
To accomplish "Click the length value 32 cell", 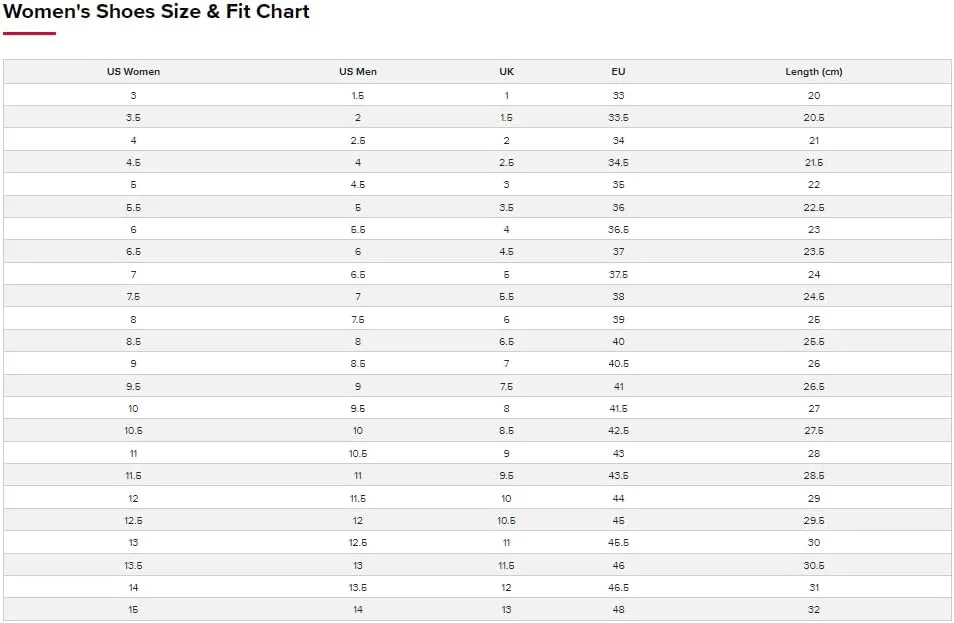I will pos(813,609).
